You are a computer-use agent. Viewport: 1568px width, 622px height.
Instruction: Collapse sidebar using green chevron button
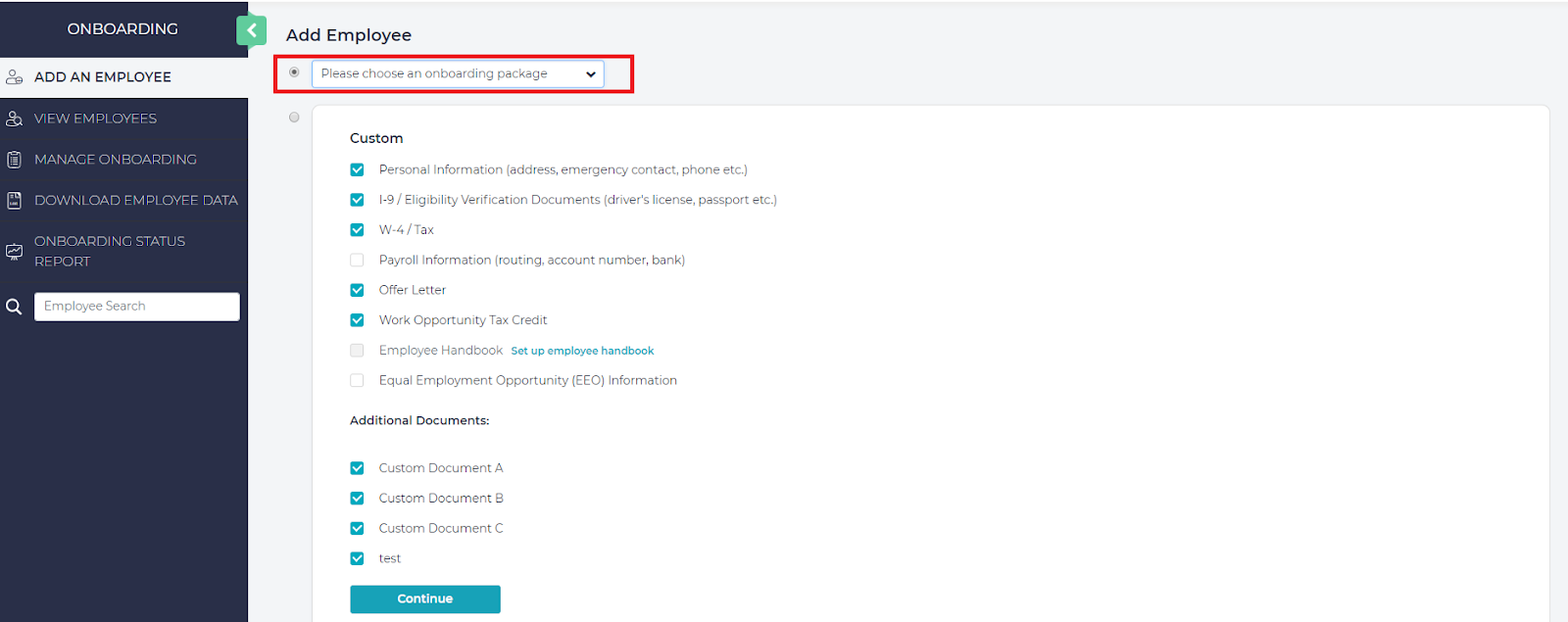251,30
